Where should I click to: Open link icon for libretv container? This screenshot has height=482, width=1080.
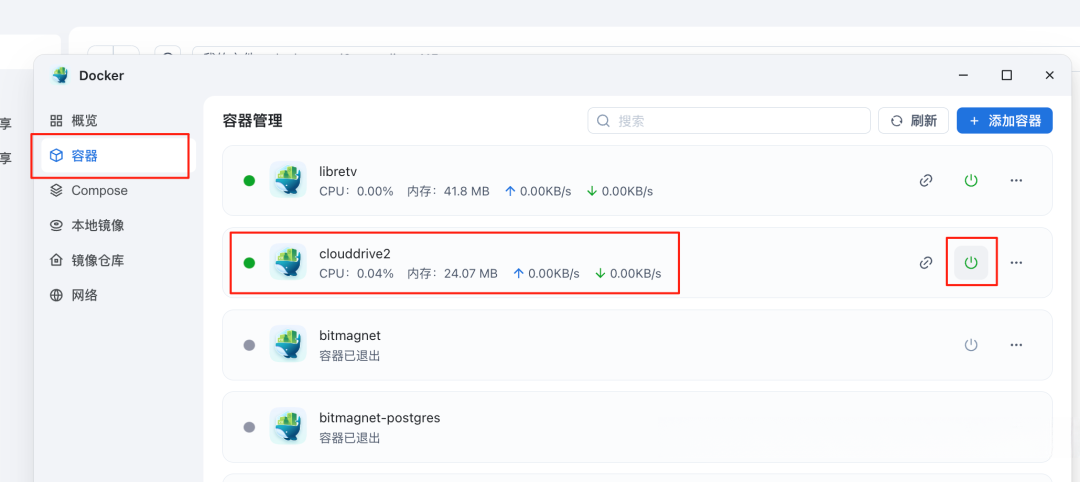[926, 180]
